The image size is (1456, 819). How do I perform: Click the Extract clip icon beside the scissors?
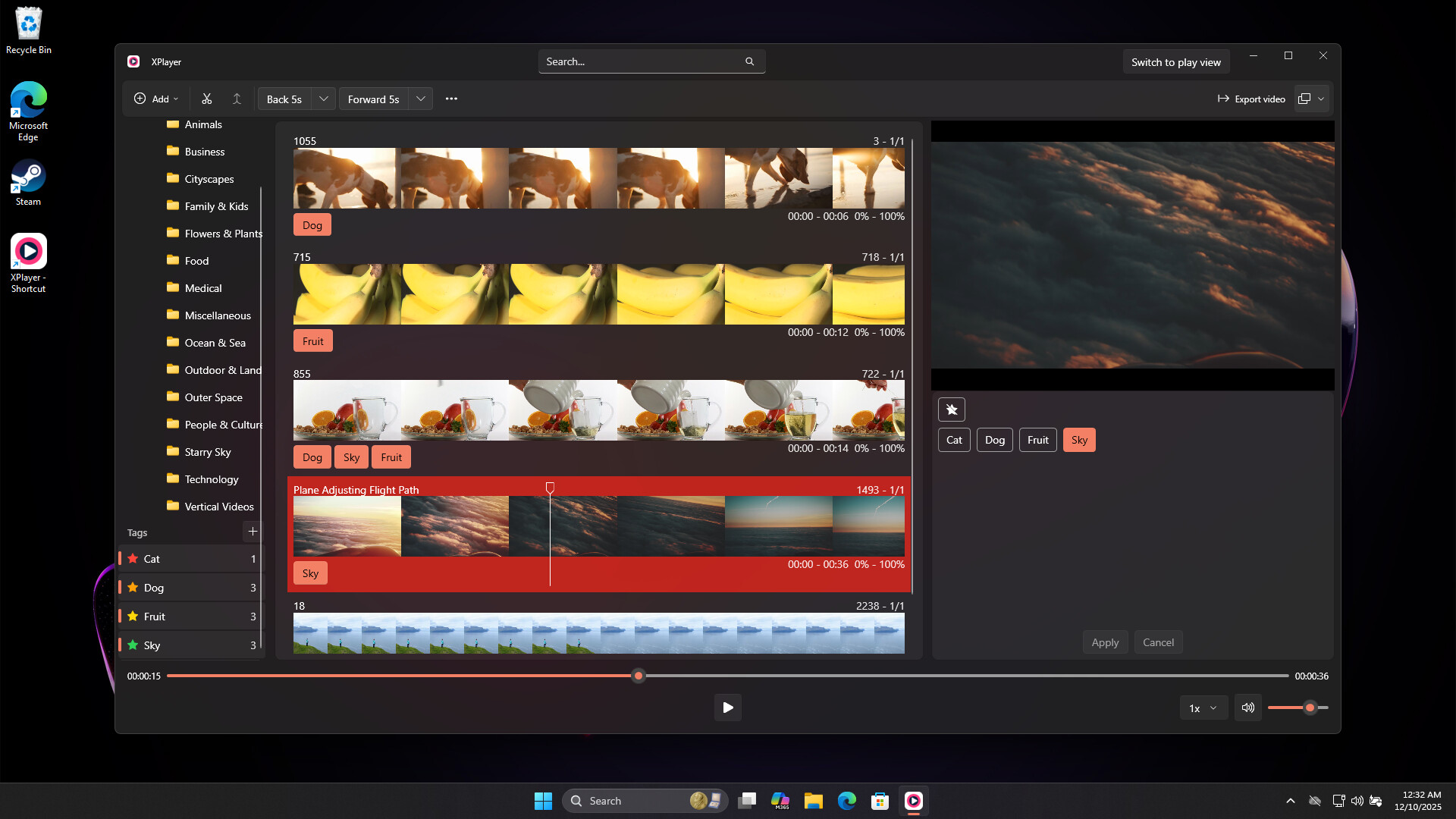coord(237,99)
